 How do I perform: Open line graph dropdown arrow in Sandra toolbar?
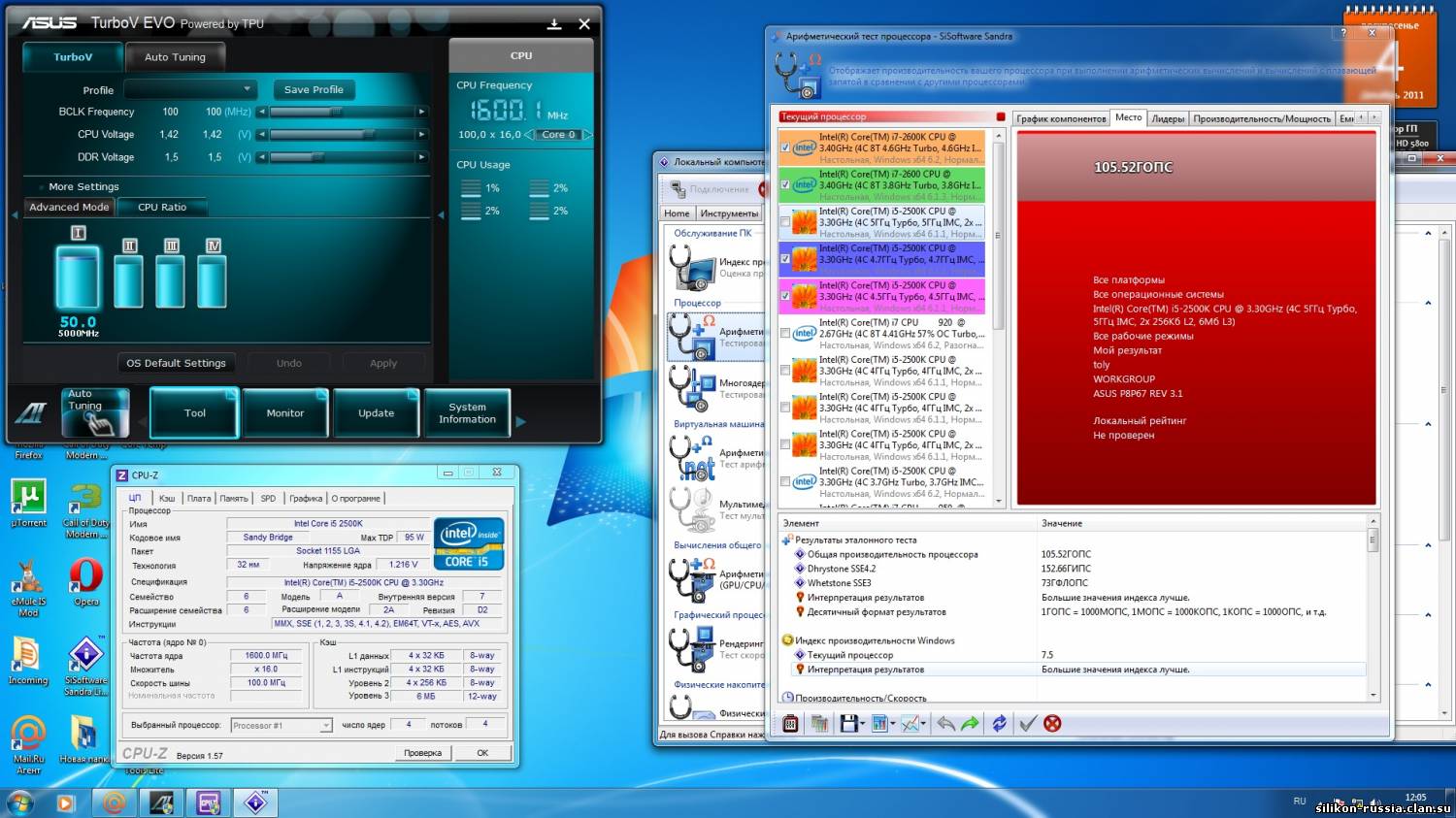923,724
